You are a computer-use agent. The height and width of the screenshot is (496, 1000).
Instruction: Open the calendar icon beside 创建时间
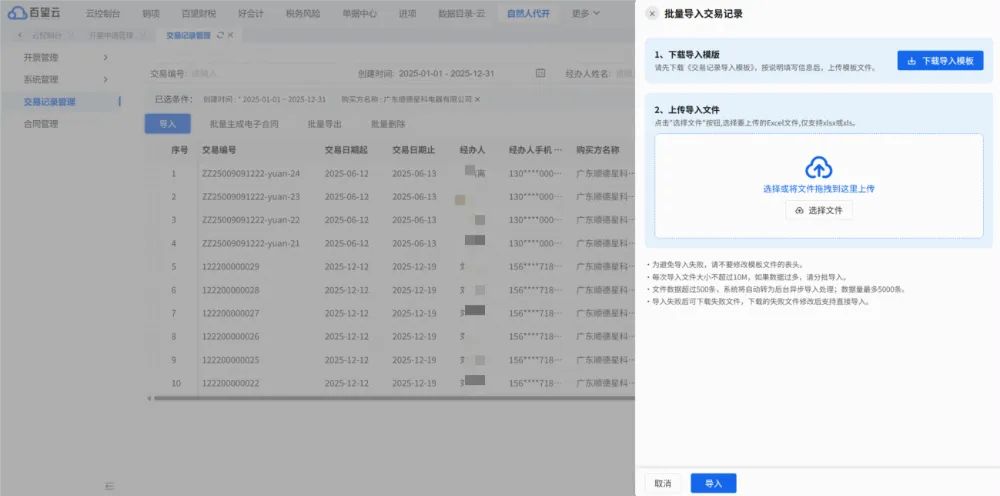(541, 73)
